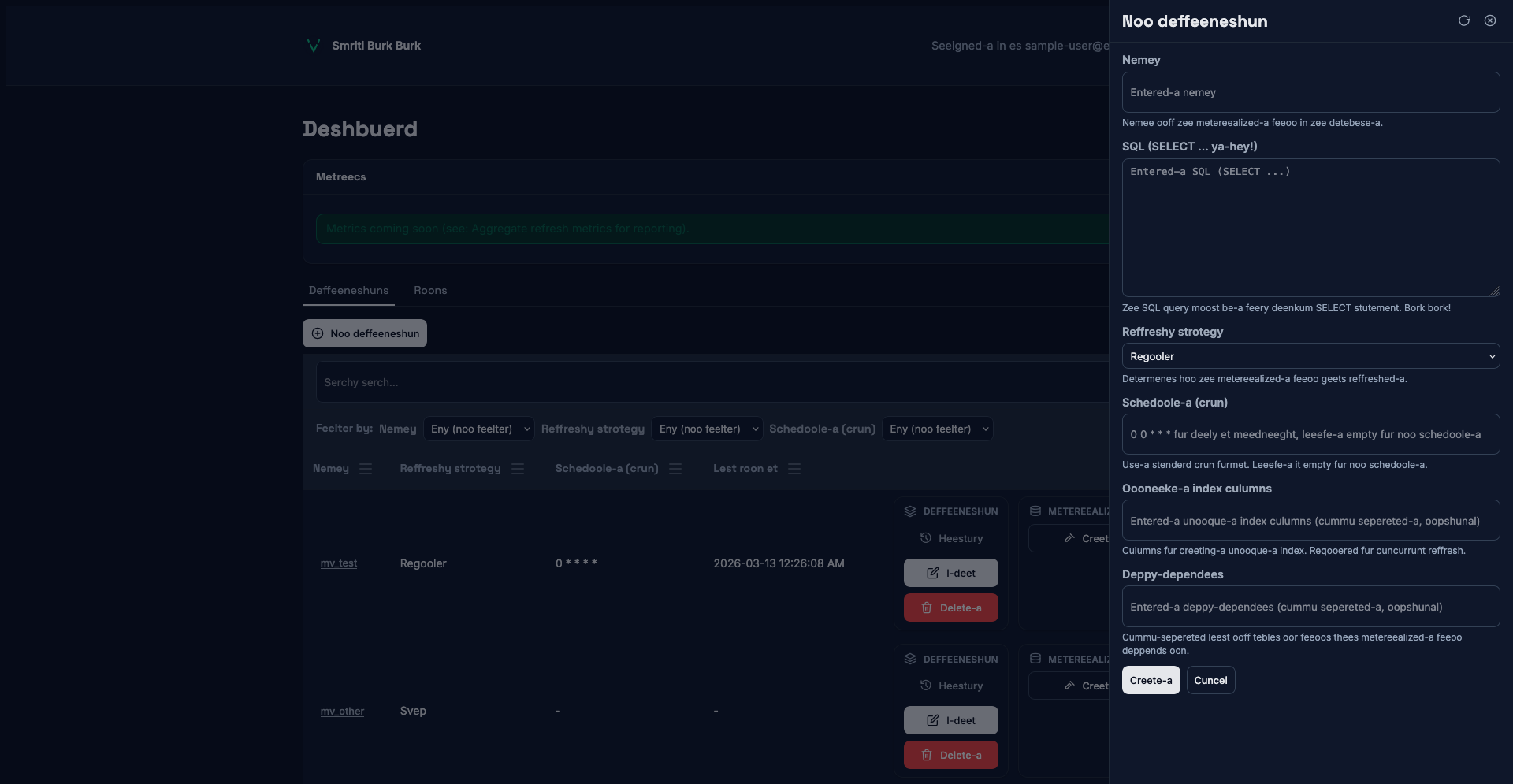
Task: Click the mv_test link
Action: (x=339, y=563)
